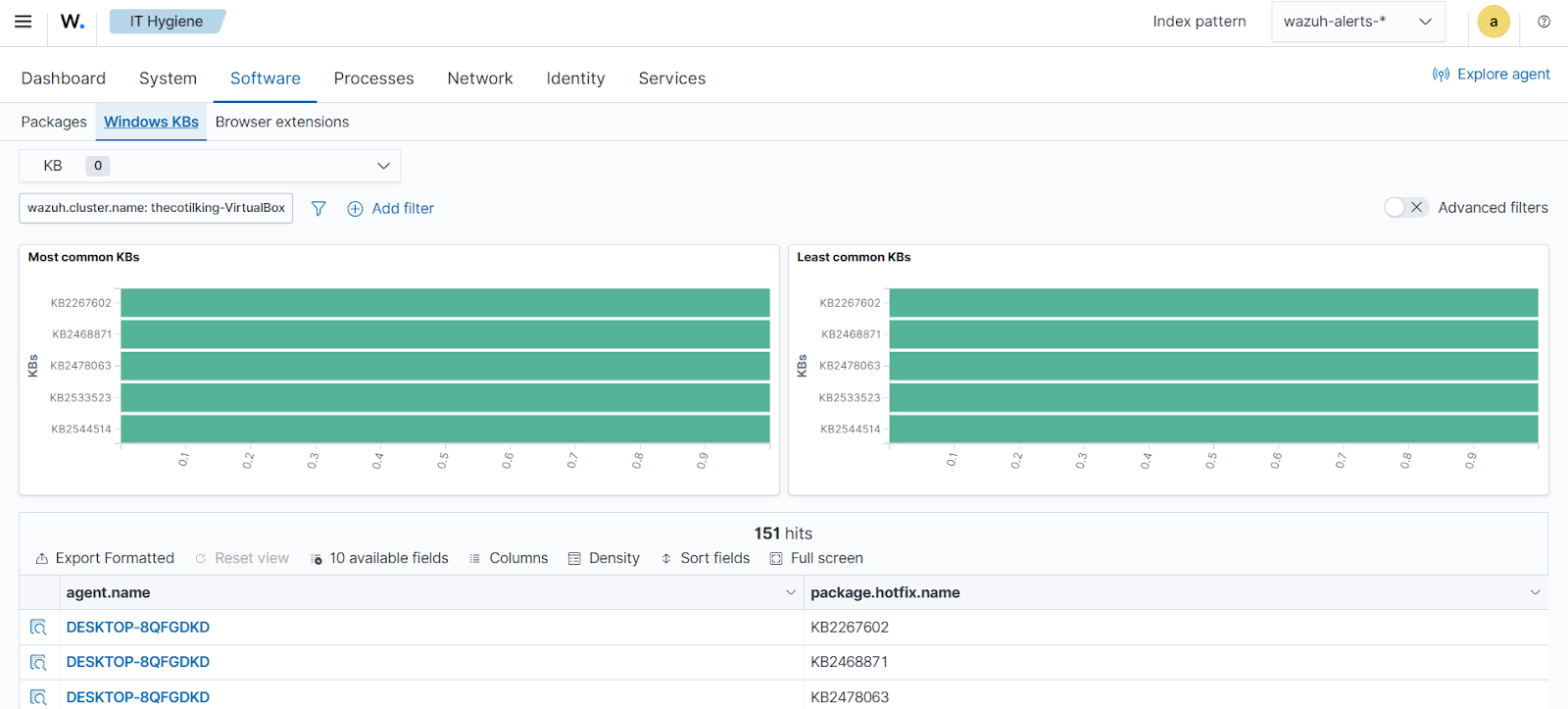Open the help icon in header
This screenshot has height=709, width=1568.
[1543, 22]
